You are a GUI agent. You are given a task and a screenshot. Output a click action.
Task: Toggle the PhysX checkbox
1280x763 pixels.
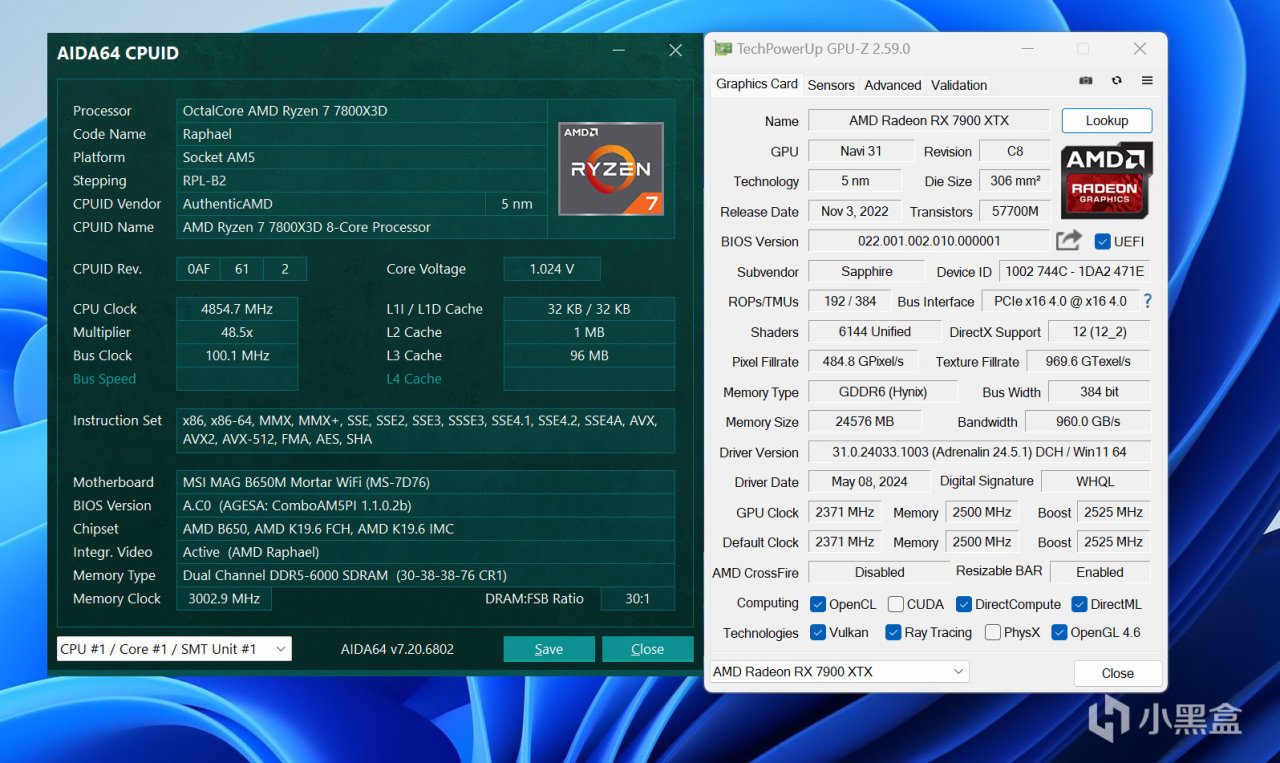coord(993,632)
